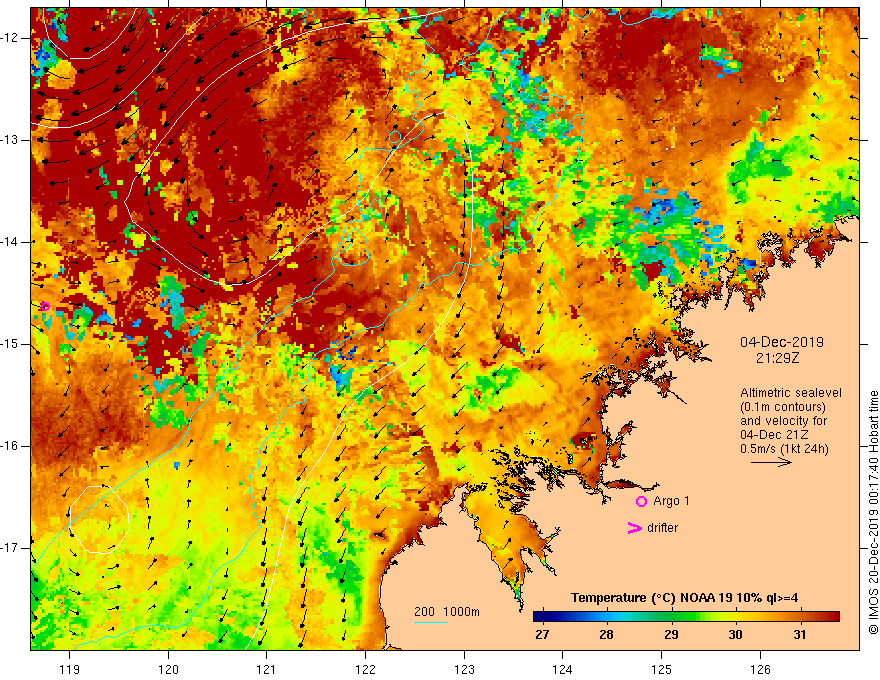Click the '04-Dec 21Z' velocity date text
This screenshot has height=680, width=880.
tap(772, 435)
